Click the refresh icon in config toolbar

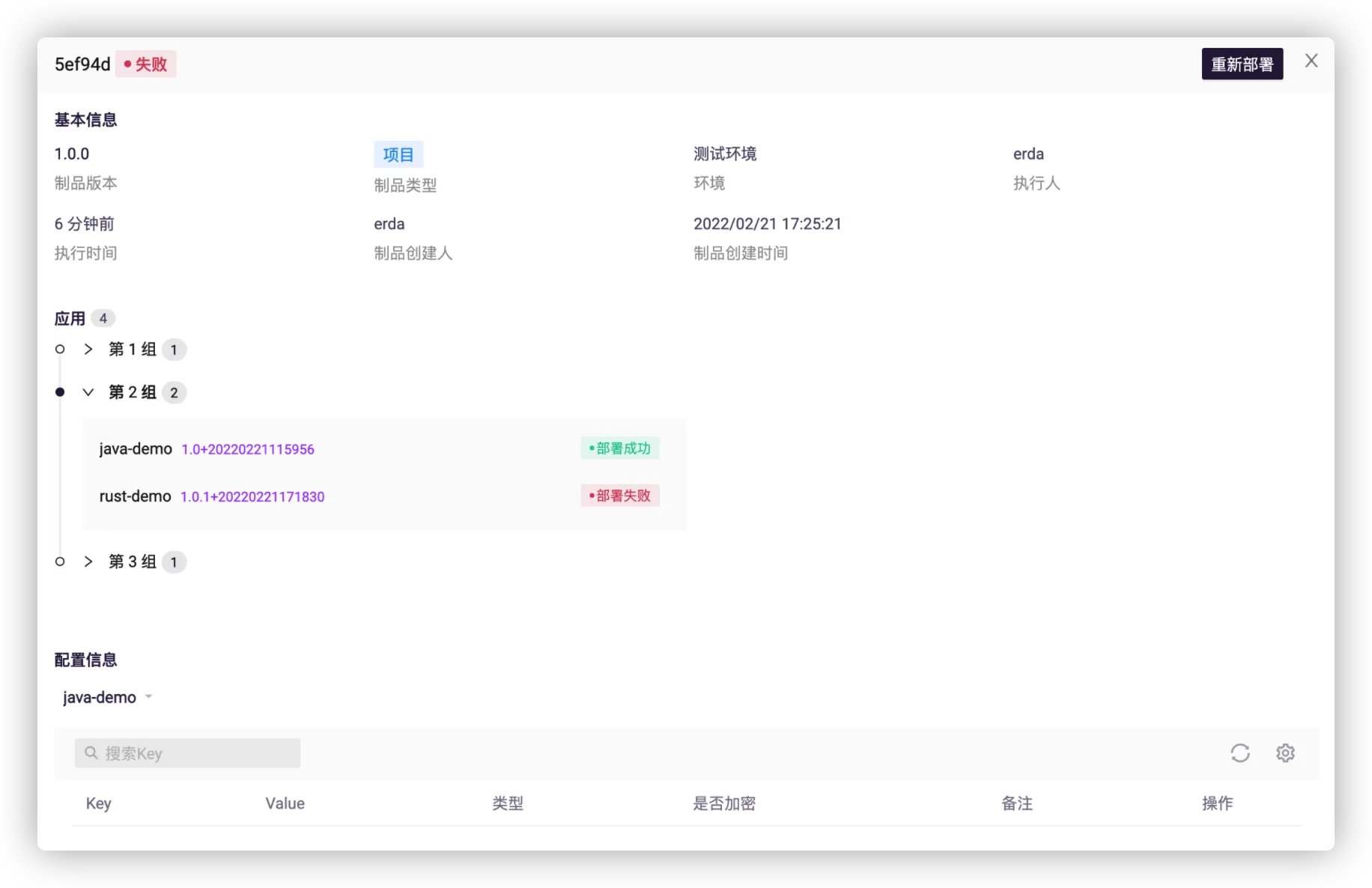click(x=1240, y=753)
